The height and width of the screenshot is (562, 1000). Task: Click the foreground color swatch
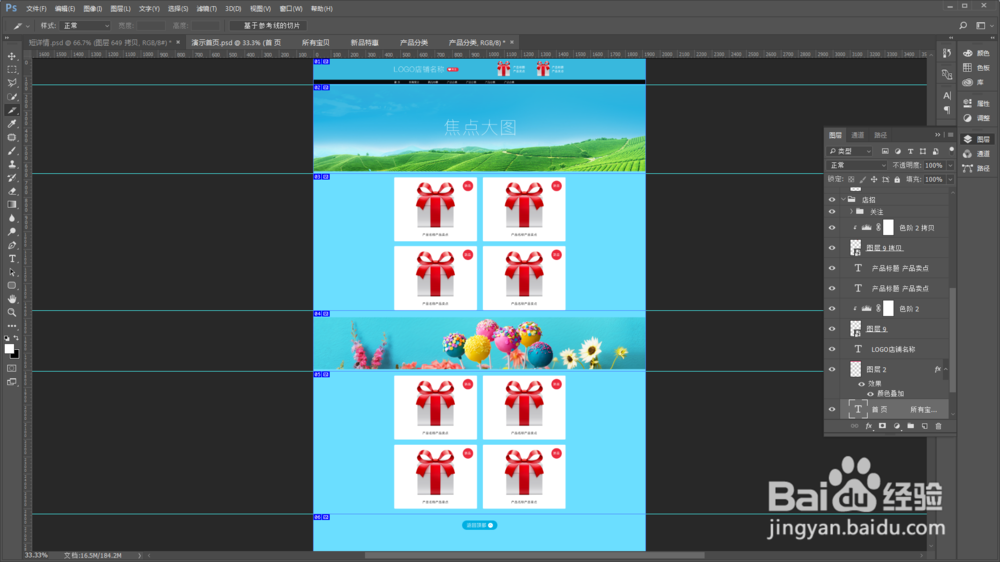click(9, 348)
